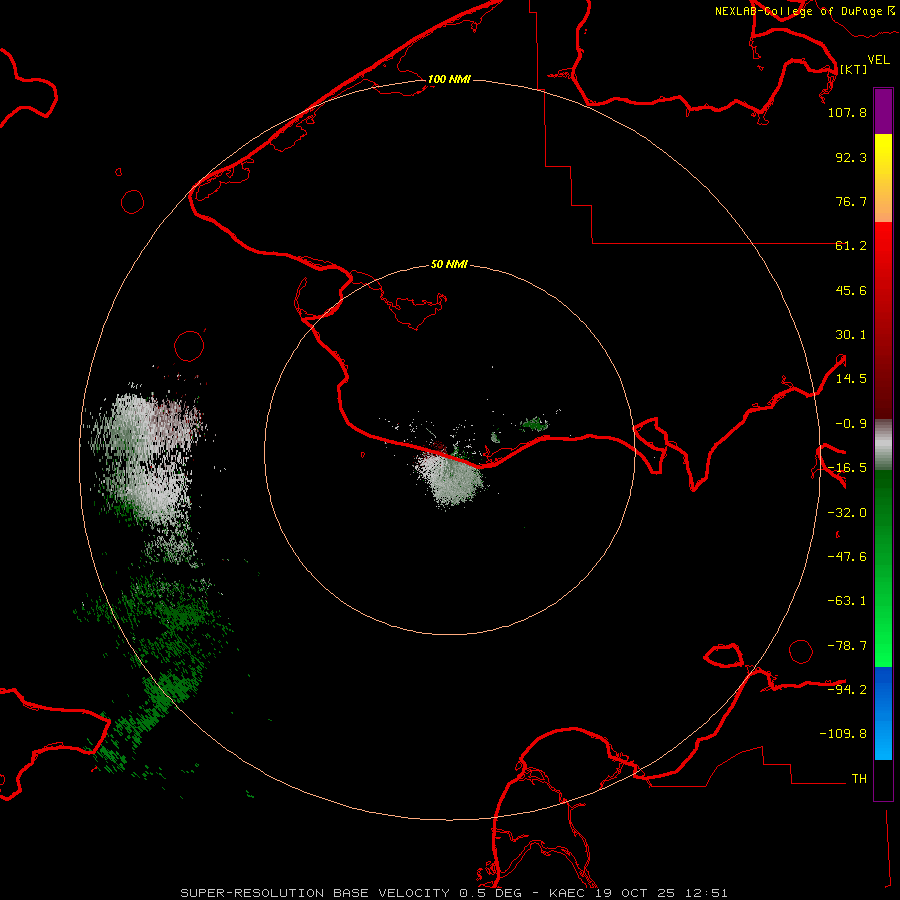Click the TH legend label
The height and width of the screenshot is (900, 900).
(x=859, y=778)
